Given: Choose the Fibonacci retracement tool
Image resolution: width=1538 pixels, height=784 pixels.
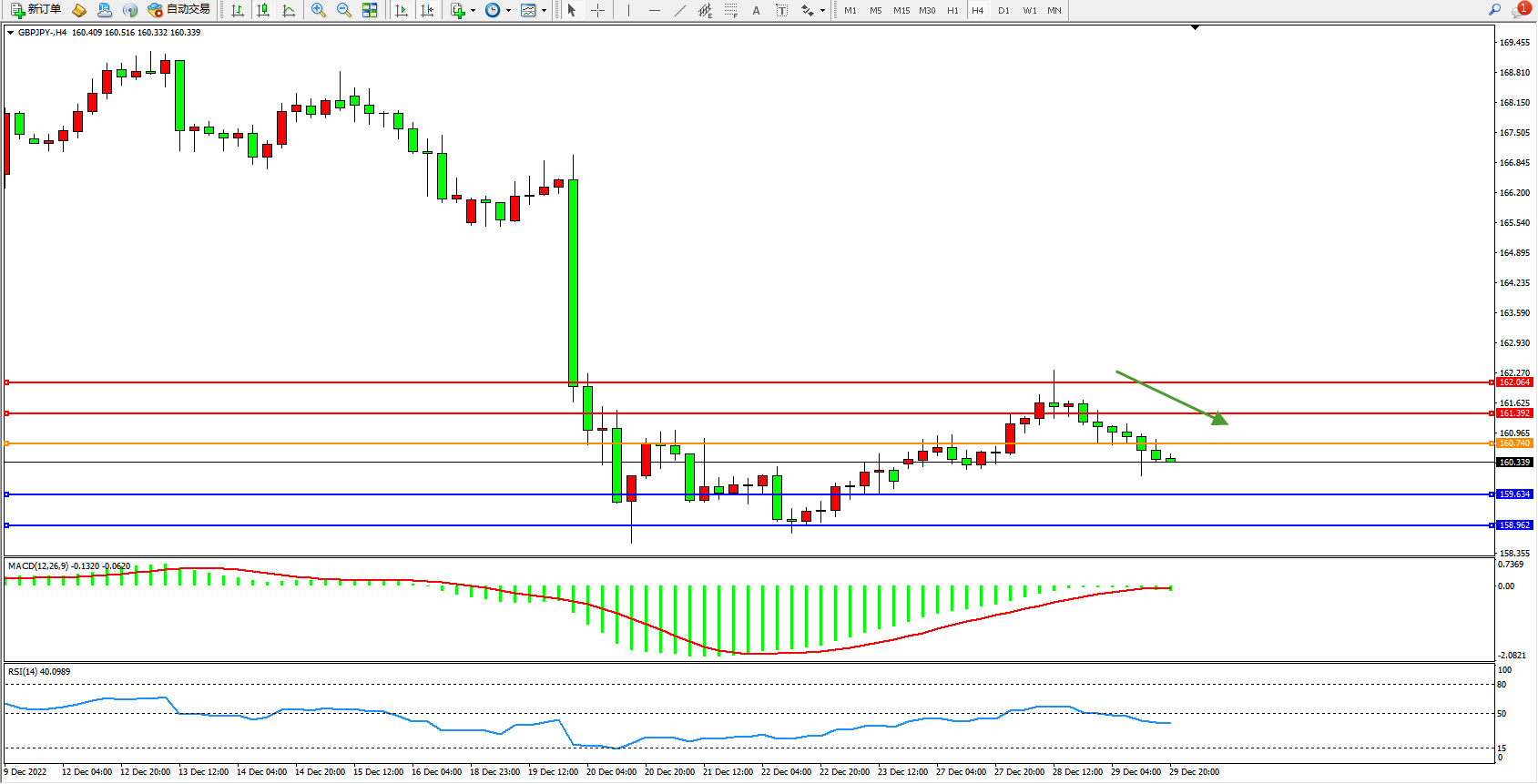Looking at the screenshot, I should pos(730,10).
